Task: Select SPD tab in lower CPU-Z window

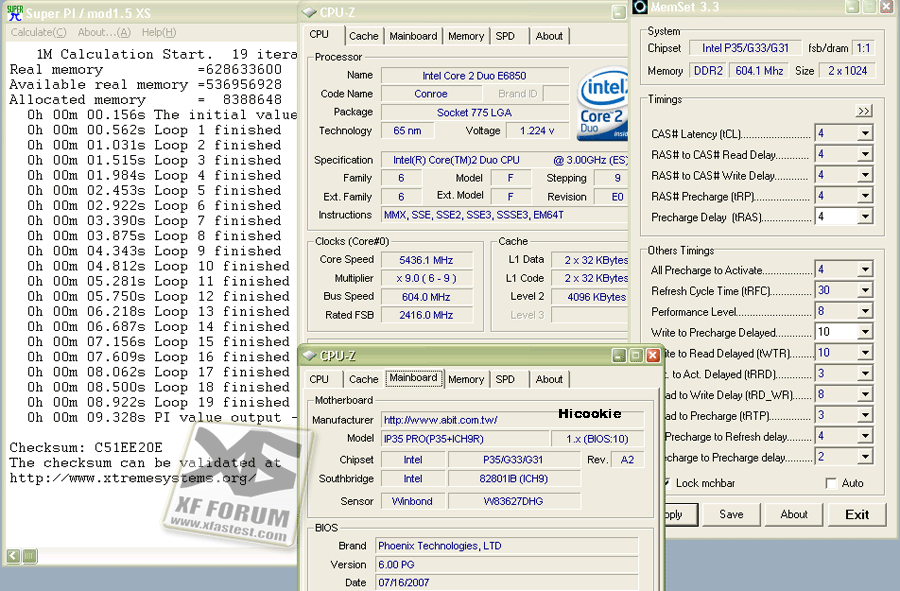Action: [x=505, y=379]
